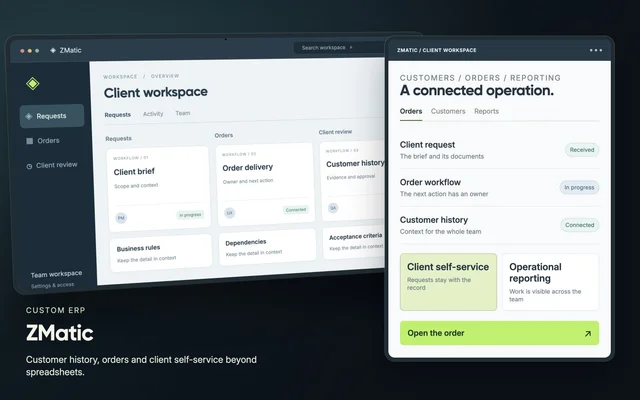Switch to the Customers tab in right panel
Screen dimensions: 640x400
pyautogui.click(x=448, y=111)
